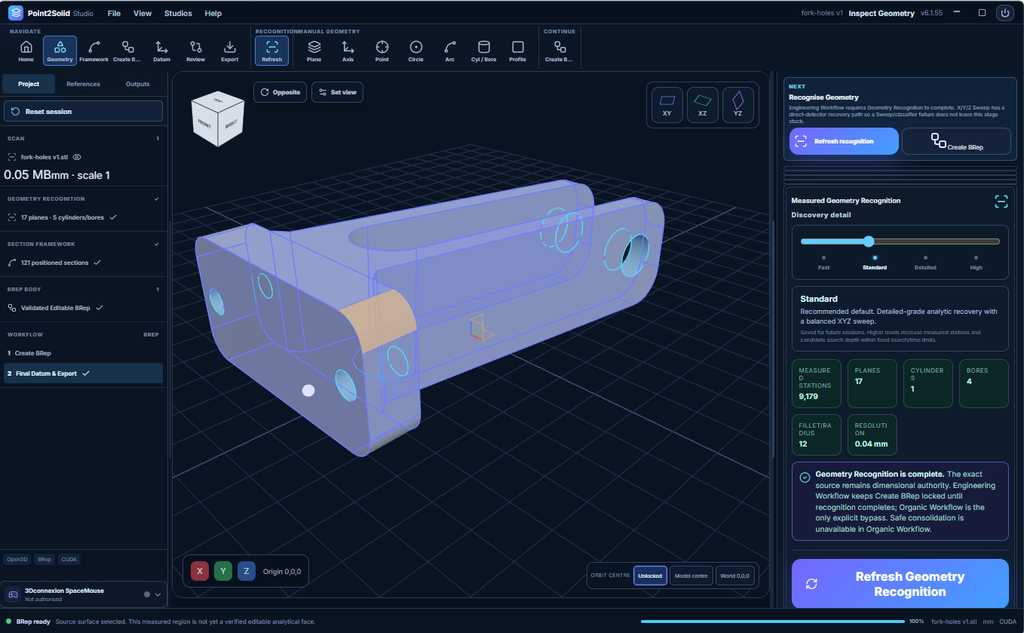Click the Reset session button
Image resolution: width=1024 pixels, height=633 pixels.
tap(83, 112)
